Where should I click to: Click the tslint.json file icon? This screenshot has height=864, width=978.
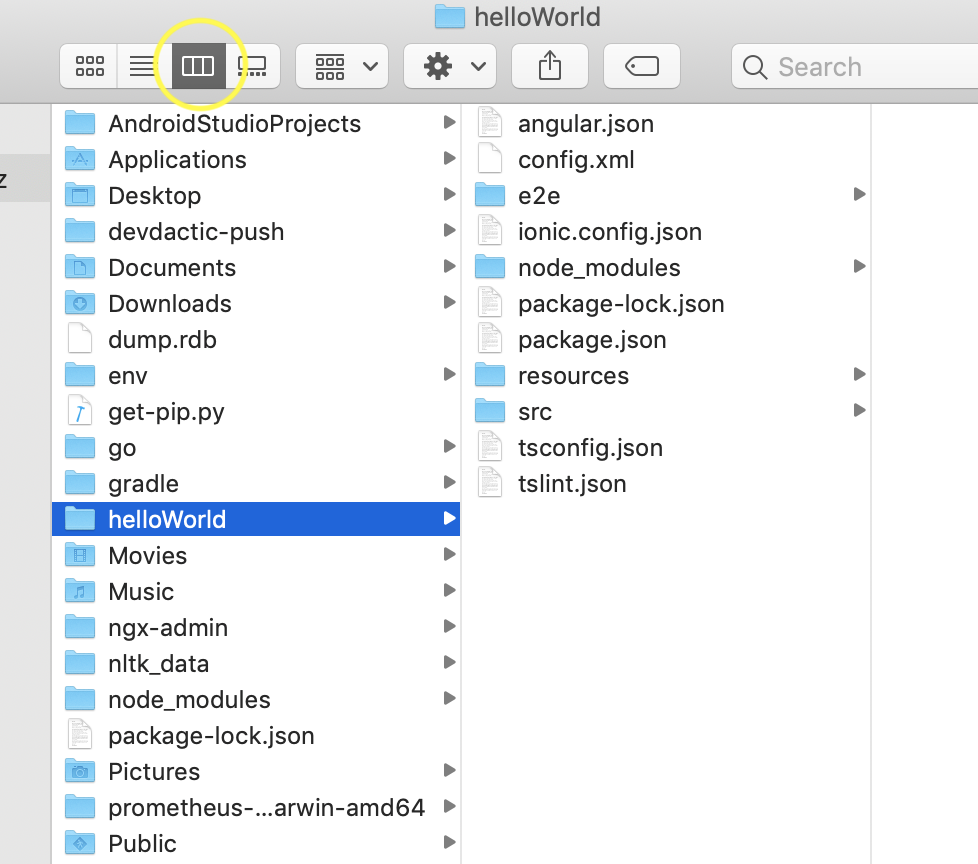490,483
